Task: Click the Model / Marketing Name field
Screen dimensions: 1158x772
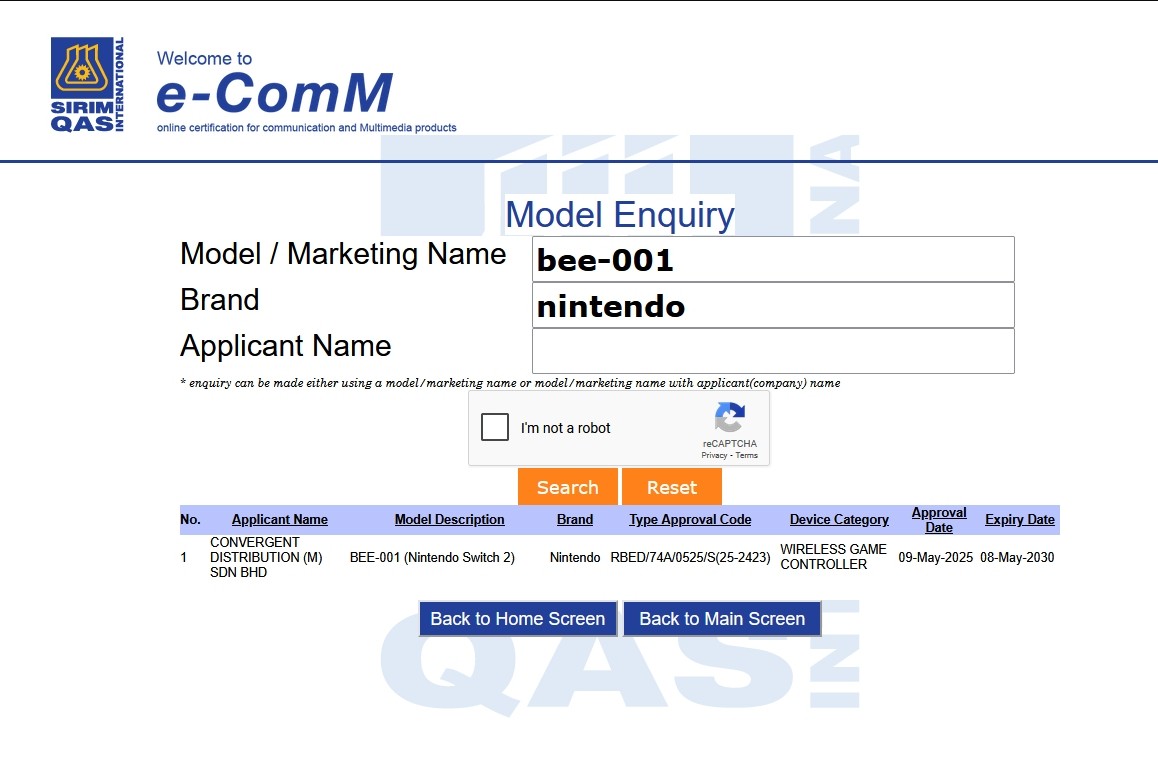Action: [772, 260]
